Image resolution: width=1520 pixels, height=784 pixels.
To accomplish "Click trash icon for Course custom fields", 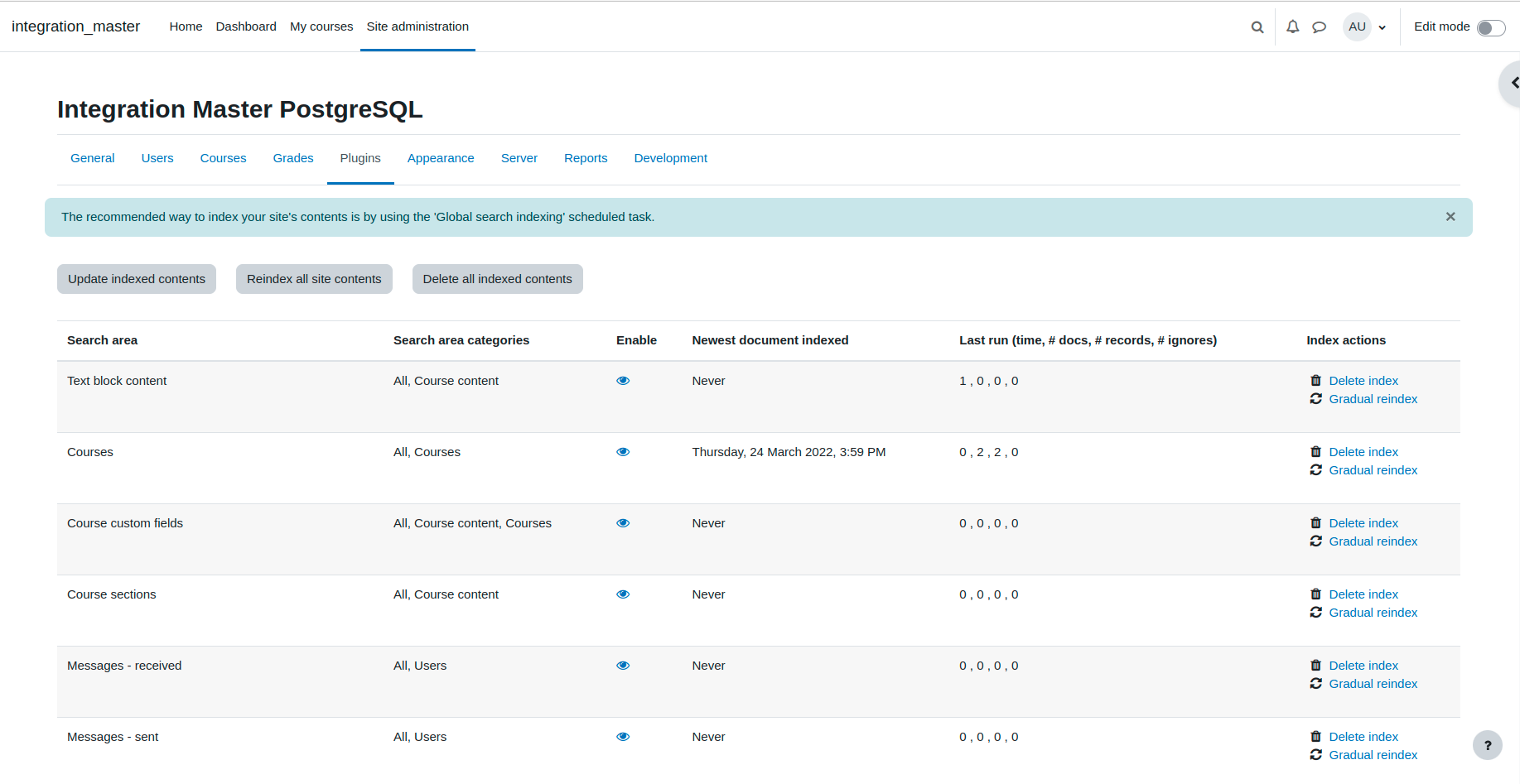I will 1315,523.
